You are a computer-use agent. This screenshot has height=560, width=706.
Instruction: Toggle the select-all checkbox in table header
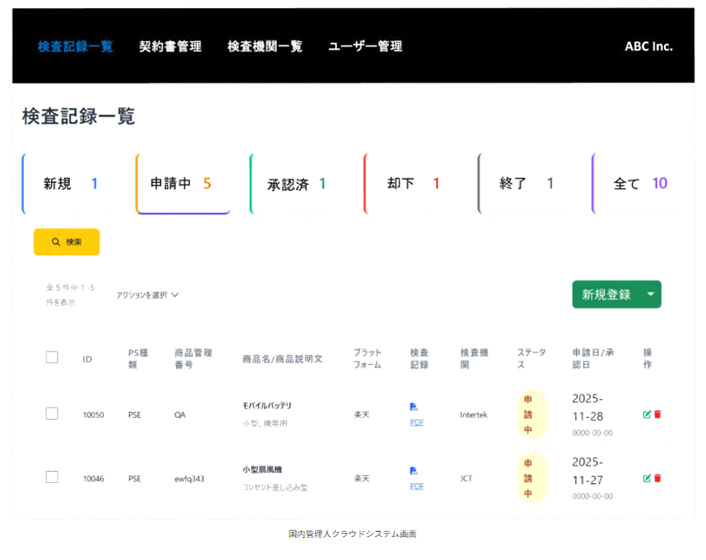[52, 357]
